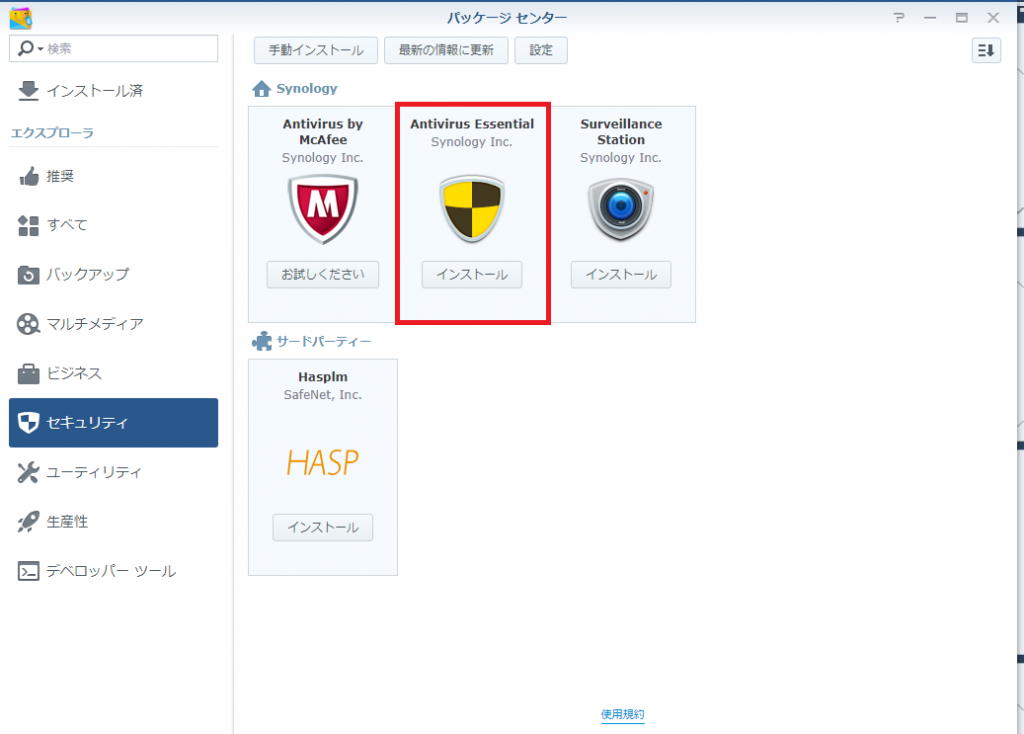The width and height of the screenshot is (1024, 734).
Task: Click the rocket icon beside 生産性
Action: pos(28,522)
